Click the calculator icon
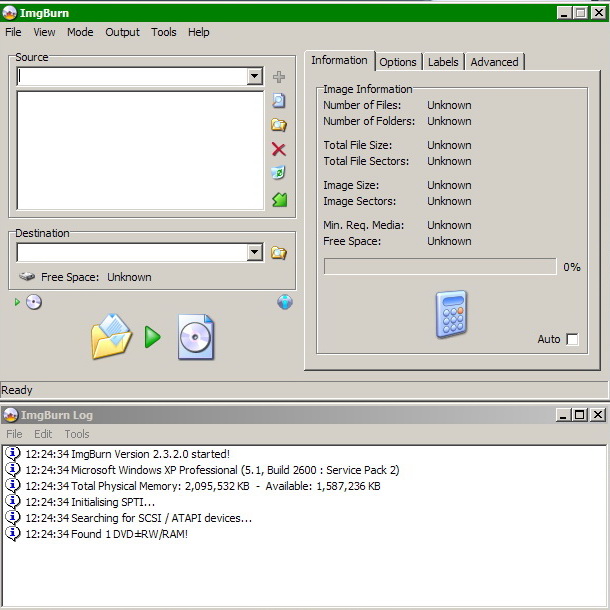 coord(451,314)
